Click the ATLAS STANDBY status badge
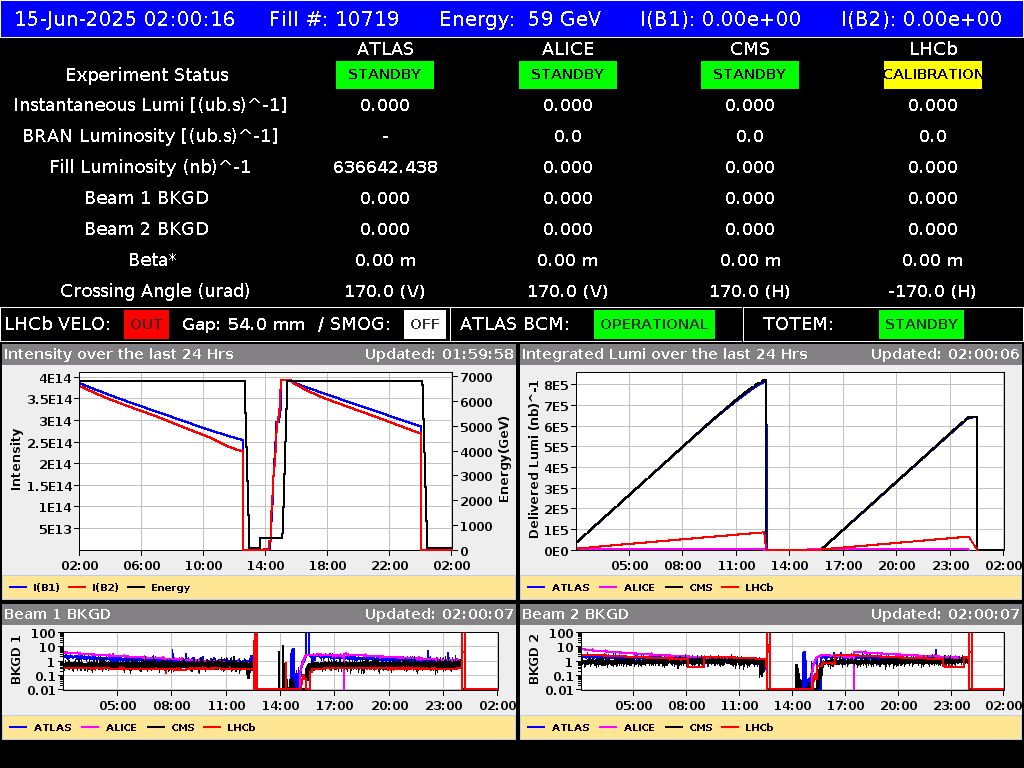Screen dimensions: 1024x768 point(385,74)
